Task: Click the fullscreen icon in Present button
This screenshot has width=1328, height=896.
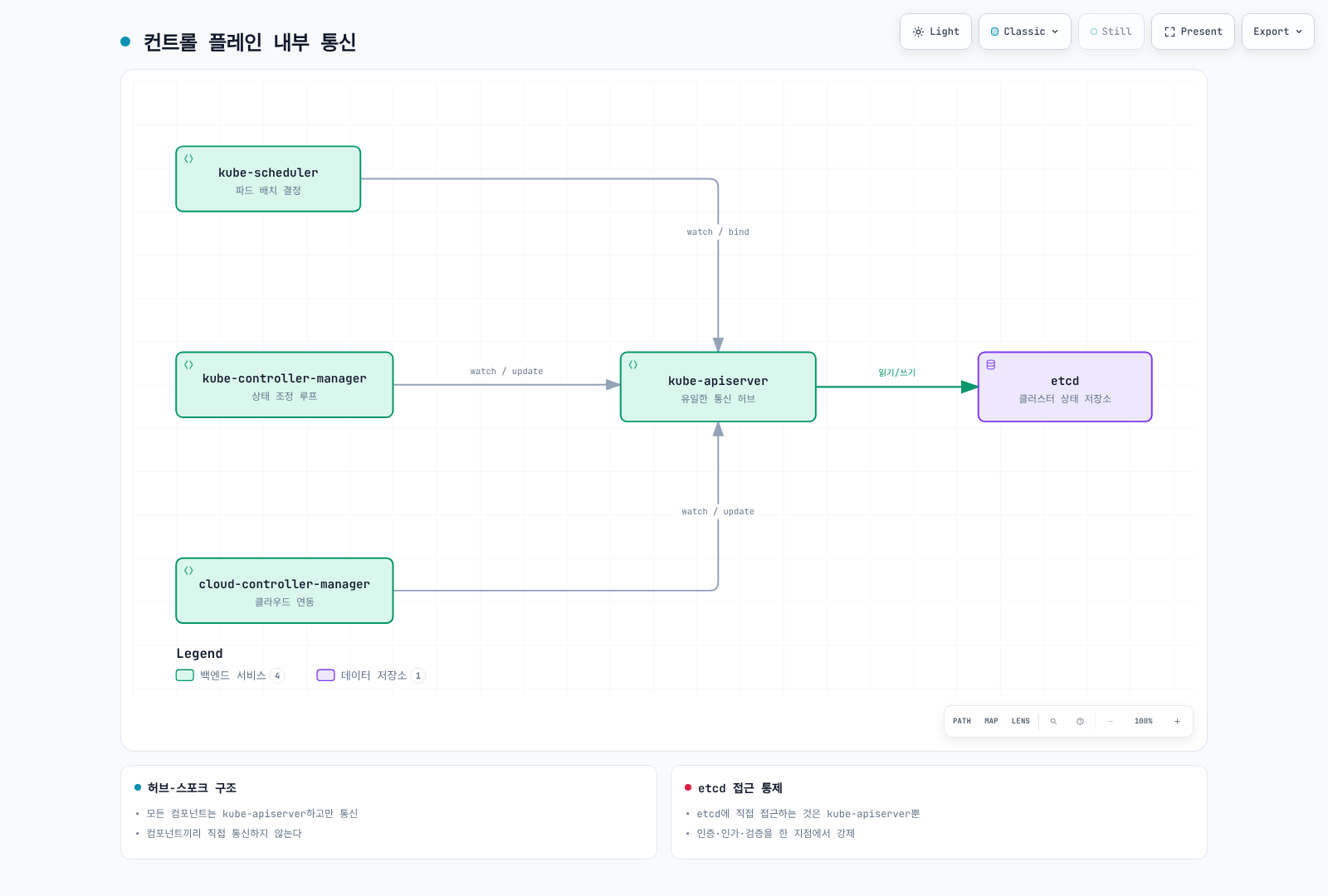Action: (1169, 32)
